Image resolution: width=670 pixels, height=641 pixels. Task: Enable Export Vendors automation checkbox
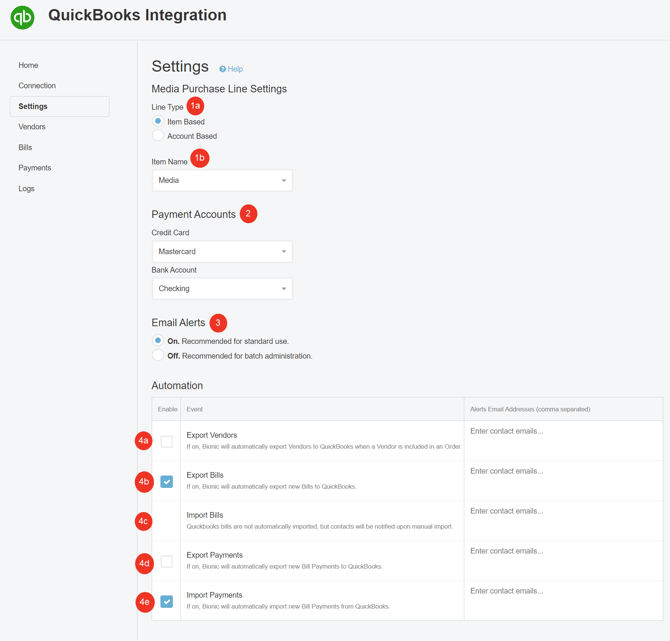click(167, 441)
